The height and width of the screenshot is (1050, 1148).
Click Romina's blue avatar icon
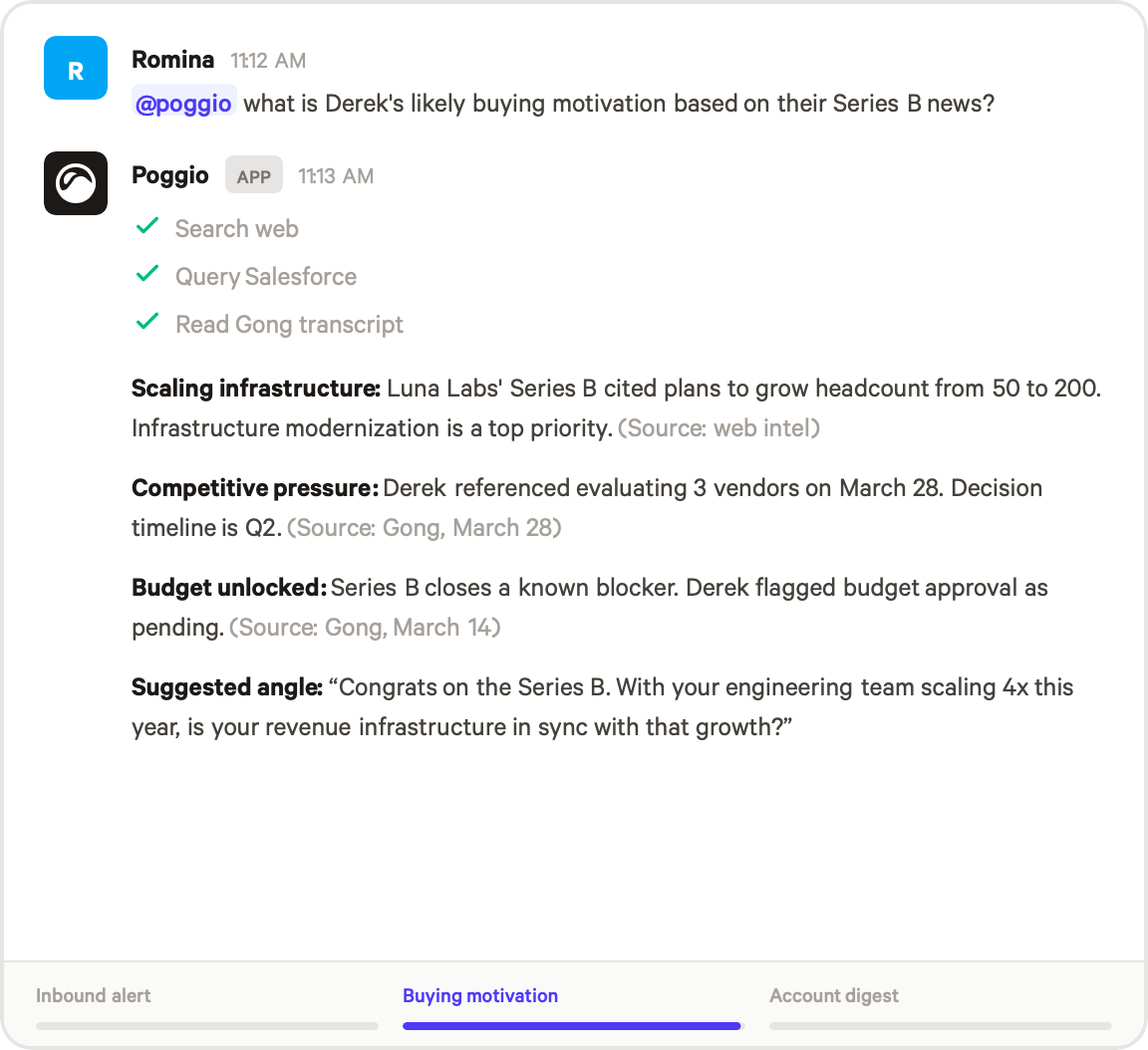pos(76,68)
